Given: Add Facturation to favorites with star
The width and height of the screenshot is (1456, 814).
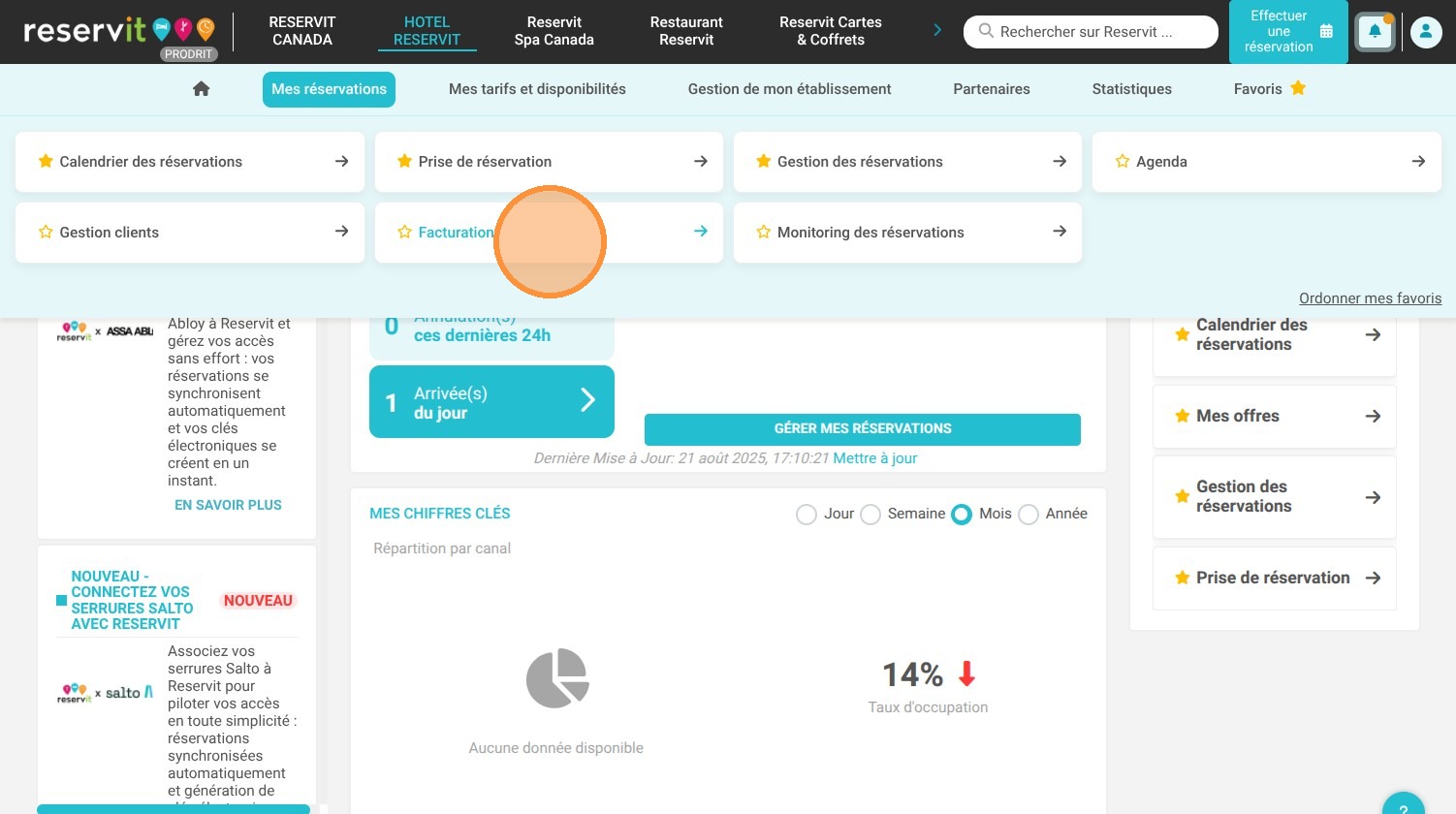Looking at the screenshot, I should pos(404,232).
